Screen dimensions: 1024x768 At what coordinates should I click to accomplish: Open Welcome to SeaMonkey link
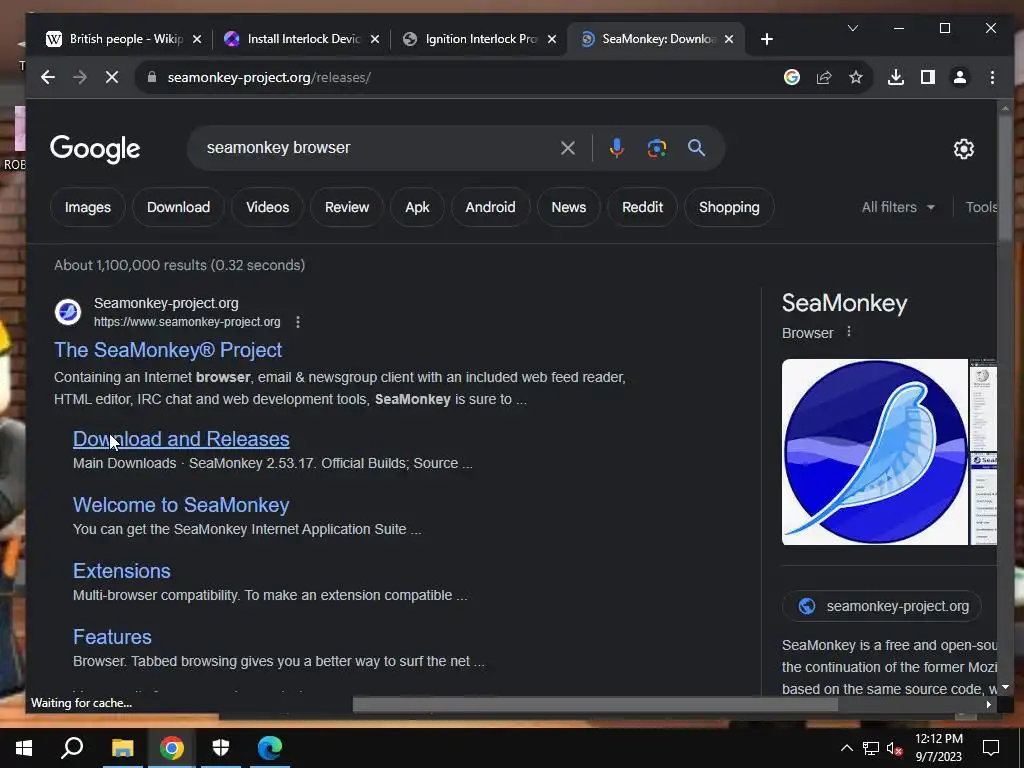(x=181, y=505)
